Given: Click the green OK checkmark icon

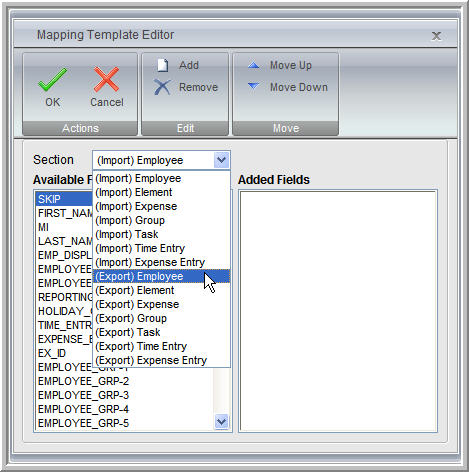Looking at the screenshot, I should pyautogui.click(x=52, y=80).
